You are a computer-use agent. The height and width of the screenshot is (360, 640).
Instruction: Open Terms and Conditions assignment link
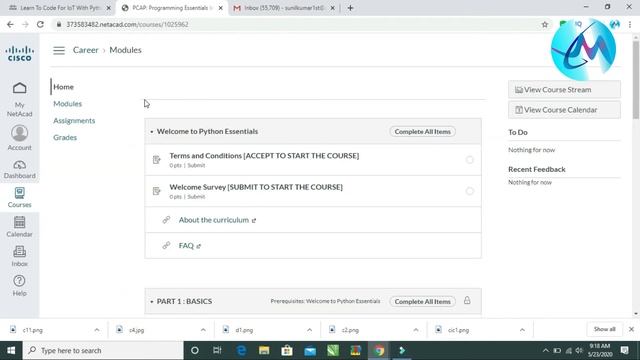click(264, 156)
